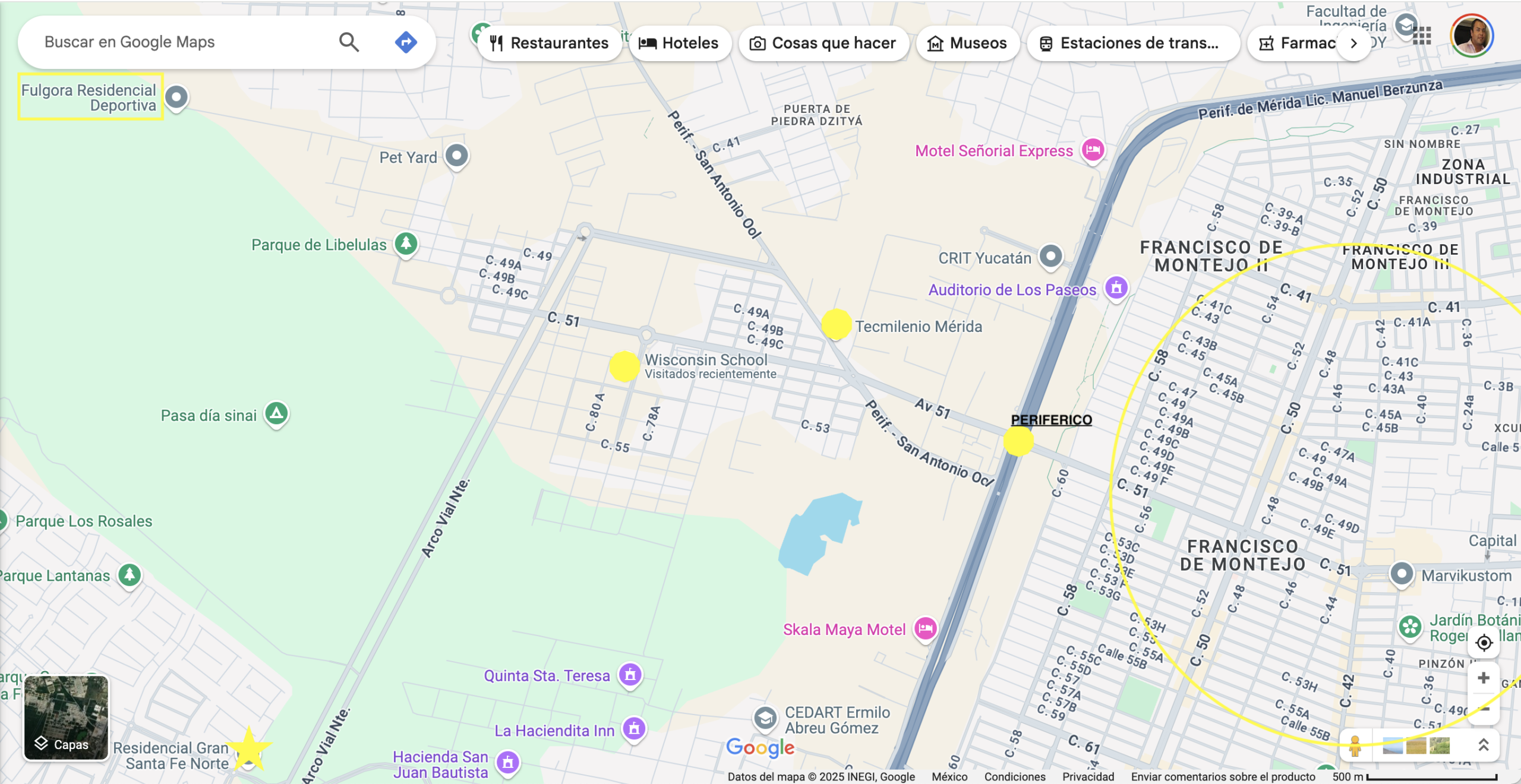Select the FRANCISCO DE MONTEJO II label

coord(1211,256)
